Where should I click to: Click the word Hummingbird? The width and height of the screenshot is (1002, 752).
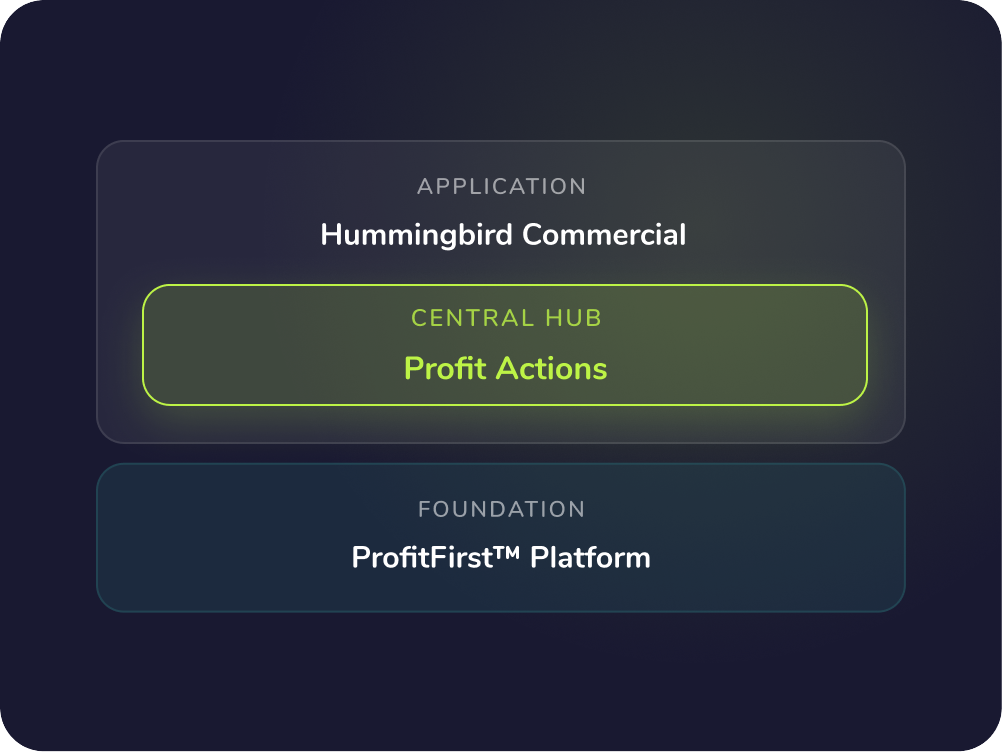point(417,234)
